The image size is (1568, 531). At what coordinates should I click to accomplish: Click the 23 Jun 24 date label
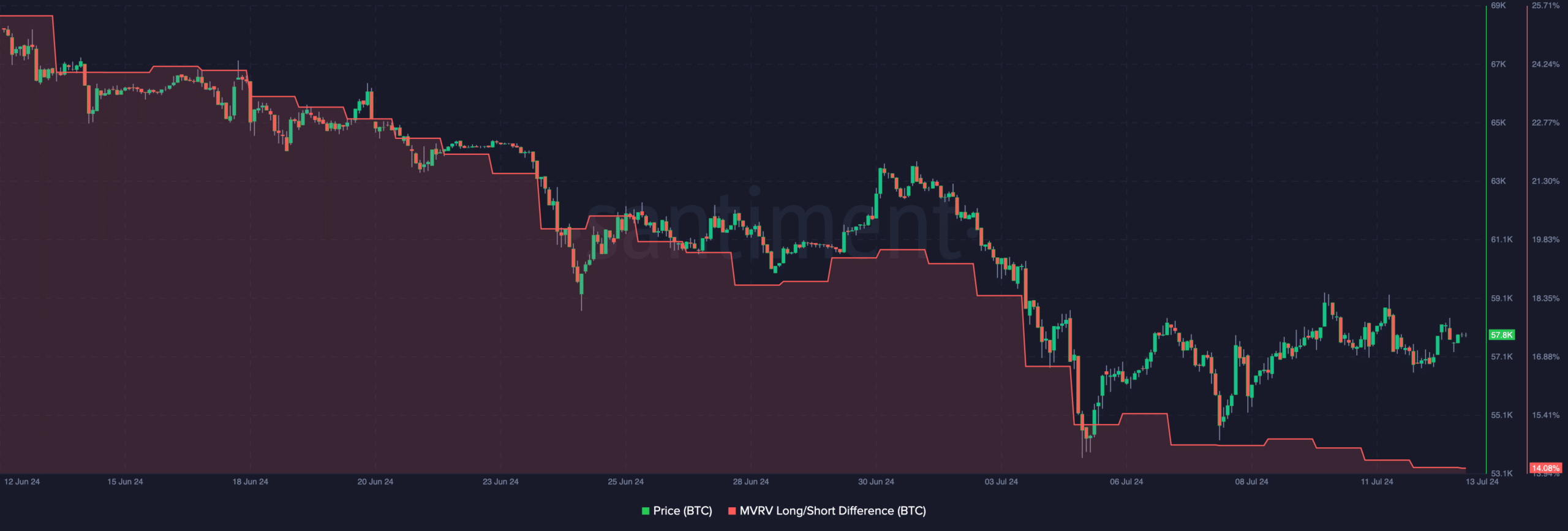point(500,482)
